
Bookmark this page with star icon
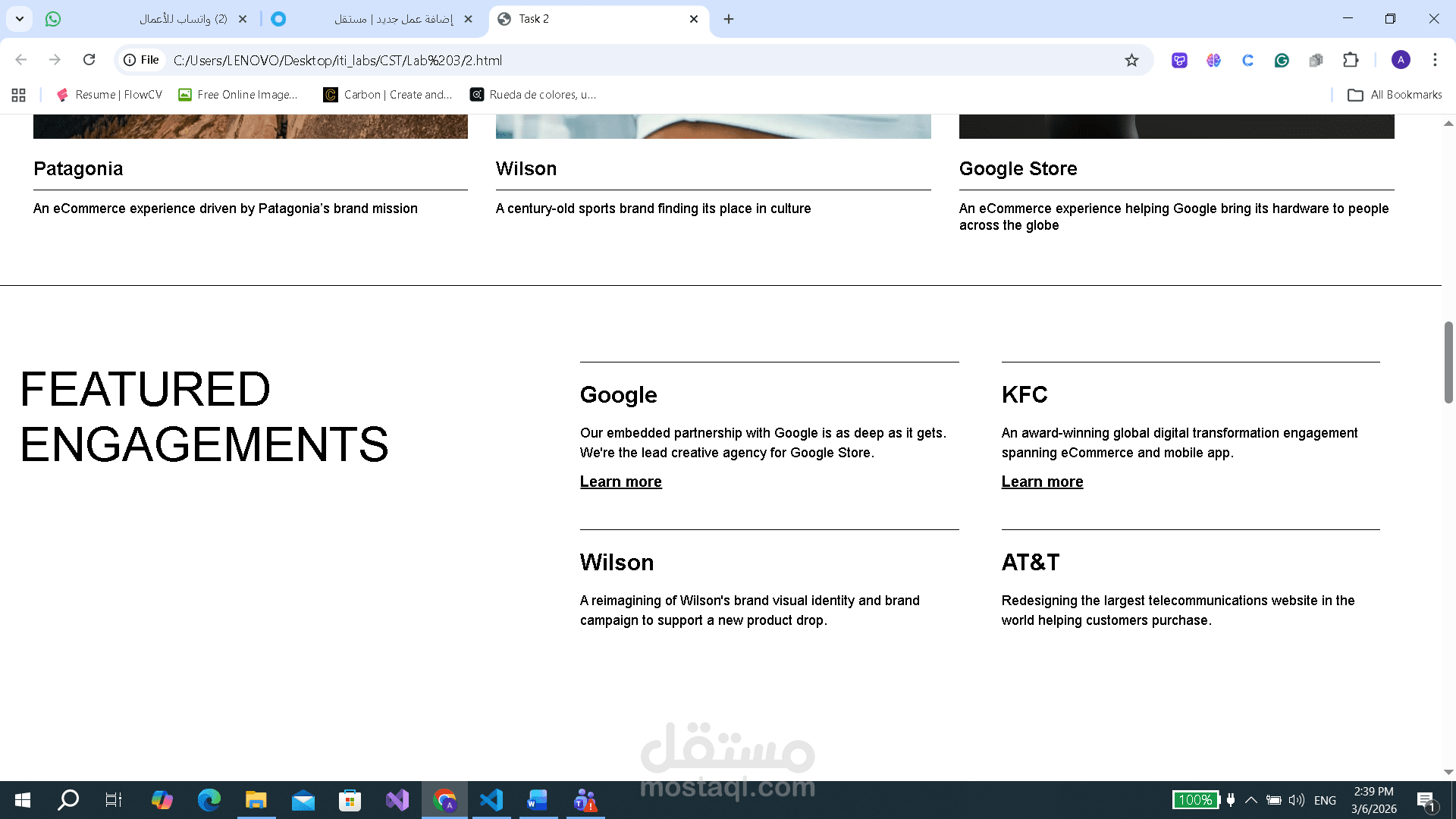(x=1131, y=60)
